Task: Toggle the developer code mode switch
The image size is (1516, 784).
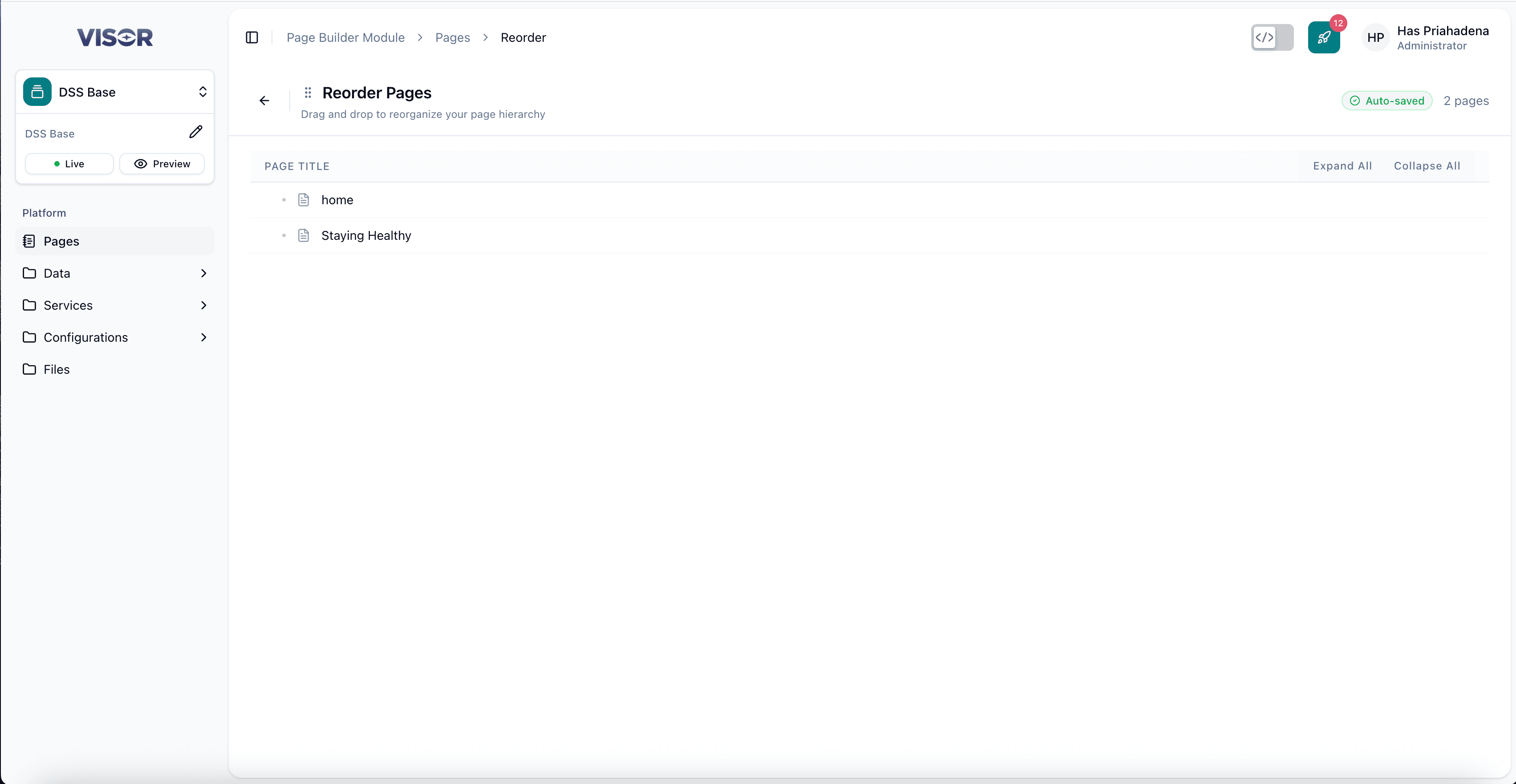Action: tap(1272, 37)
